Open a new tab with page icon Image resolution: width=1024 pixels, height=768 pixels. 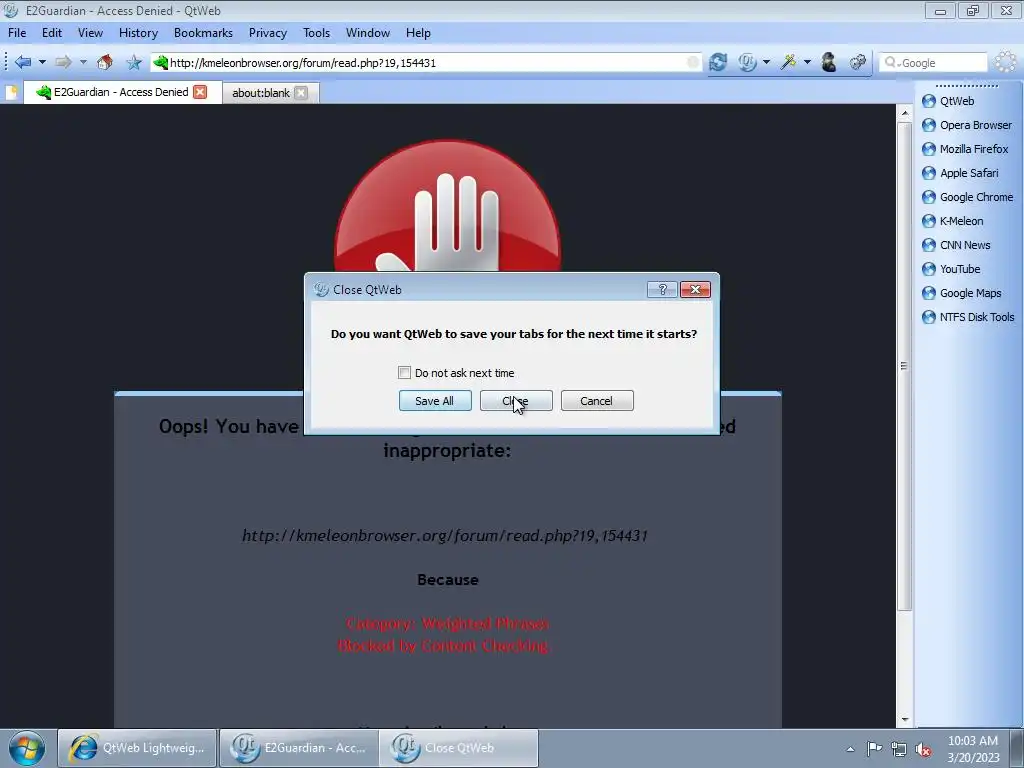pos(11,93)
